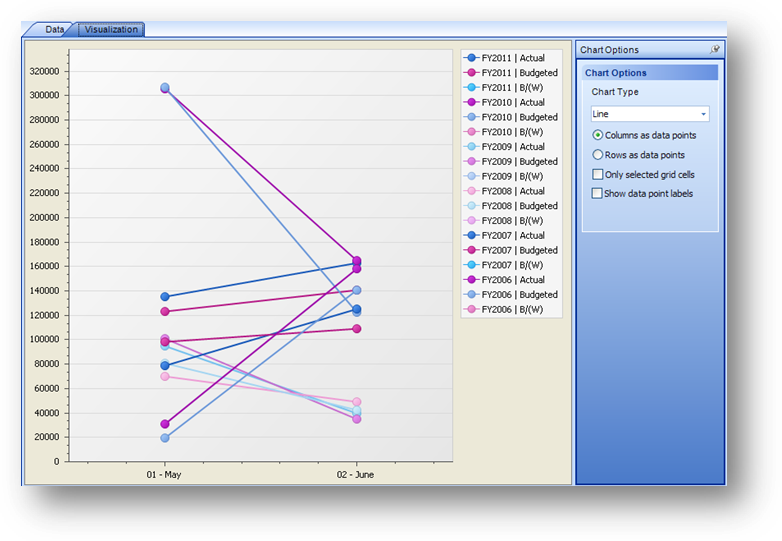The height and width of the screenshot is (541, 782).
Task: Click the Chart Options panel title bar
Action: (x=650, y=49)
